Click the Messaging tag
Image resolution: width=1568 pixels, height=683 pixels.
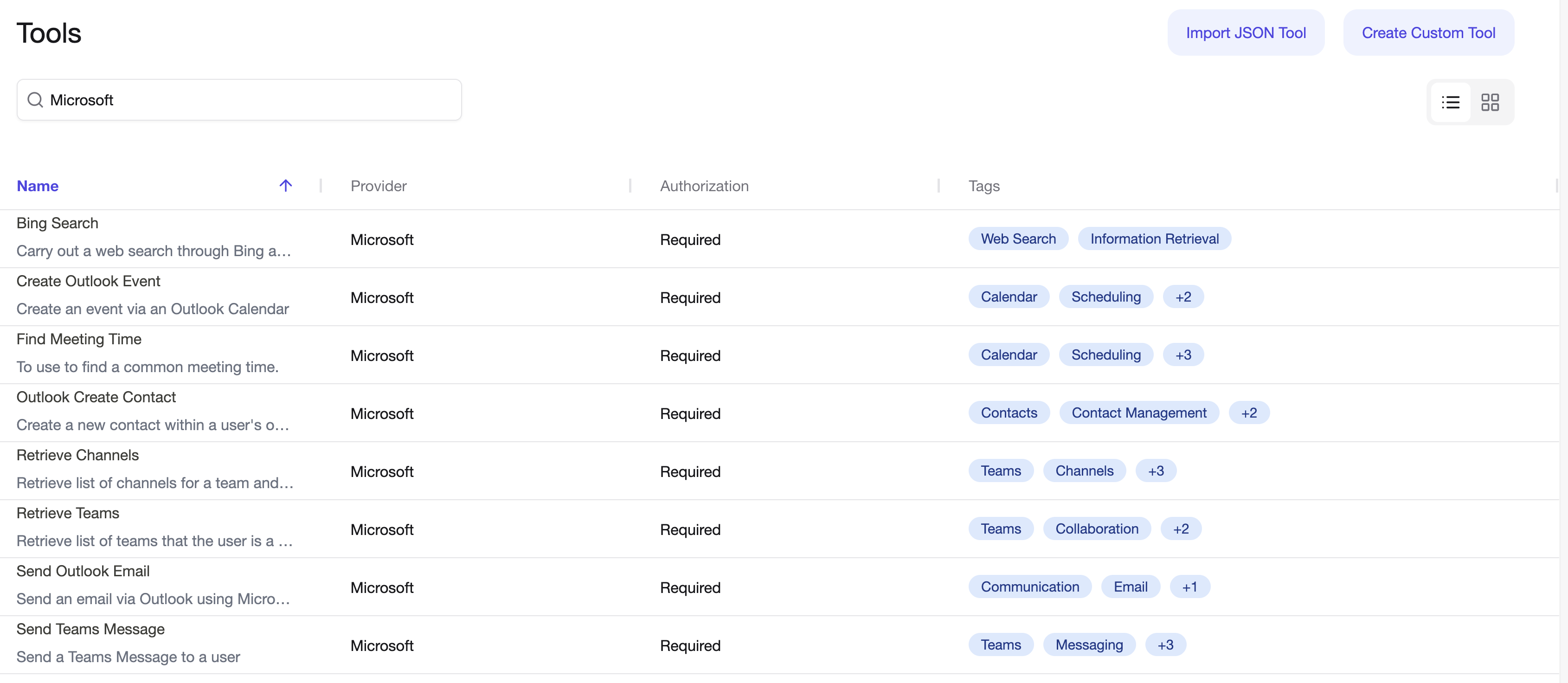pyautogui.click(x=1089, y=644)
